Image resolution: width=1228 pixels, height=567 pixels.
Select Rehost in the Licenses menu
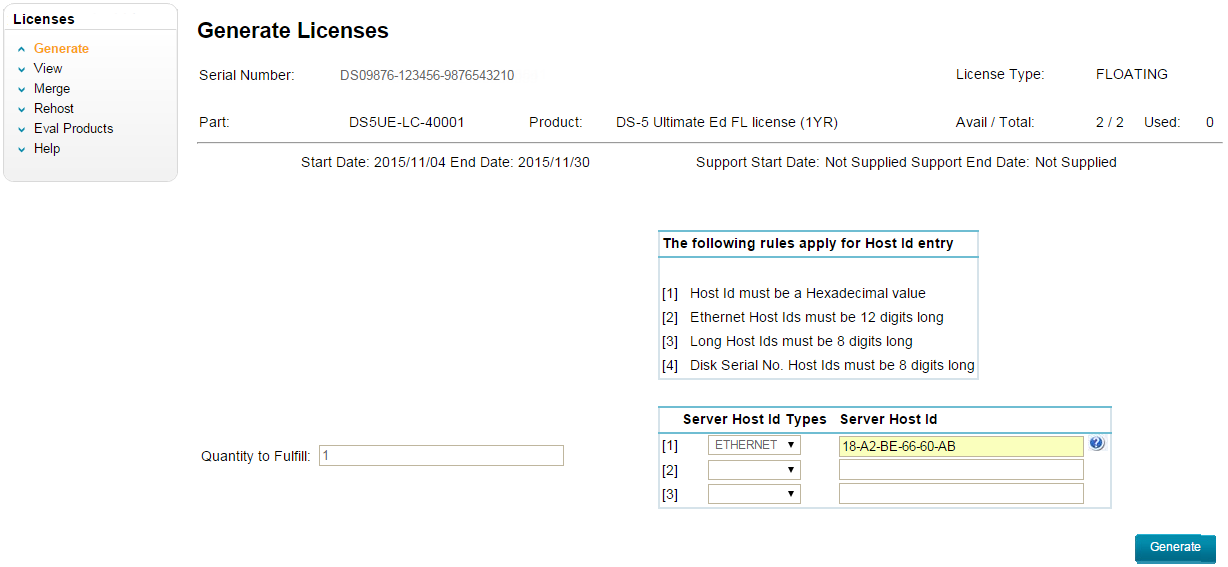[x=54, y=109]
